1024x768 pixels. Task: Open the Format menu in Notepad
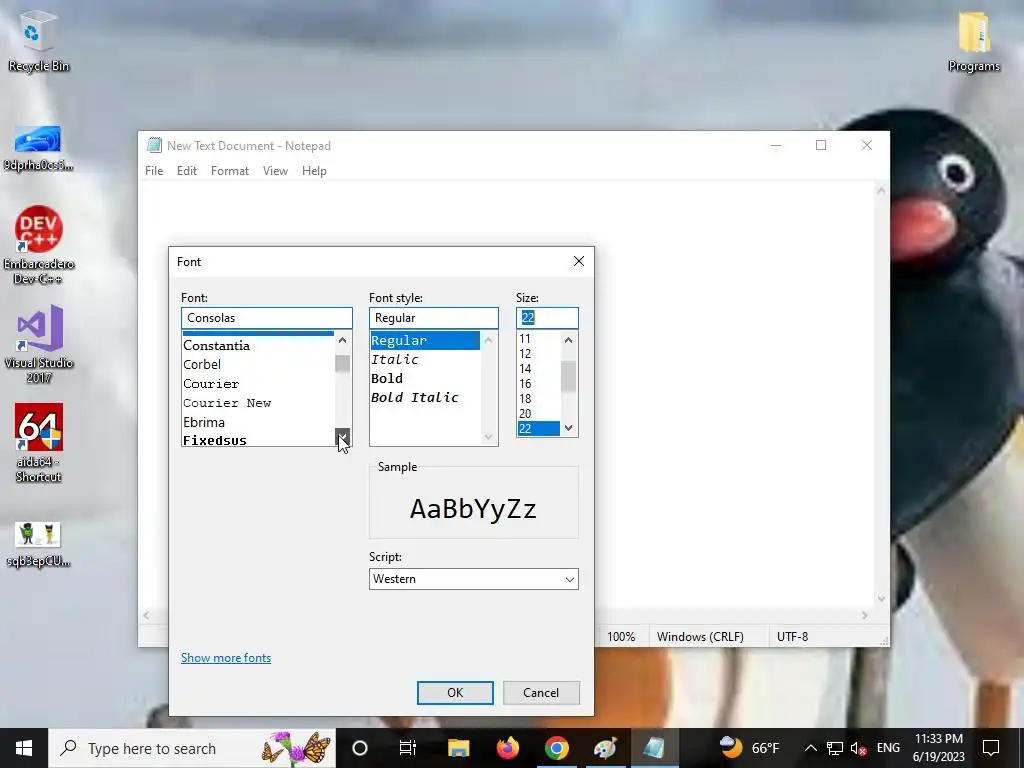(x=230, y=170)
